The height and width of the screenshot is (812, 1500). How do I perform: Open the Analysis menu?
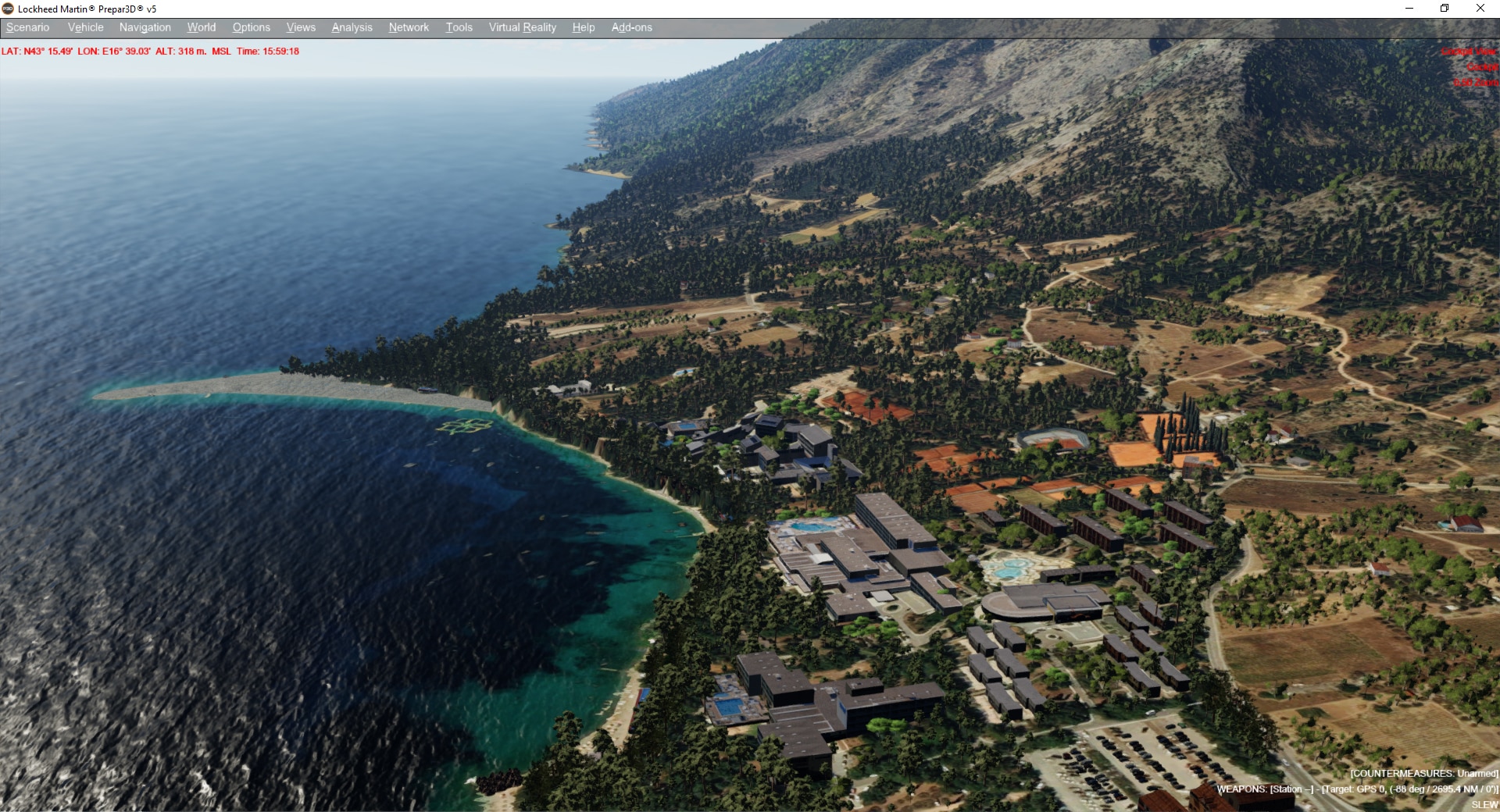point(352,27)
